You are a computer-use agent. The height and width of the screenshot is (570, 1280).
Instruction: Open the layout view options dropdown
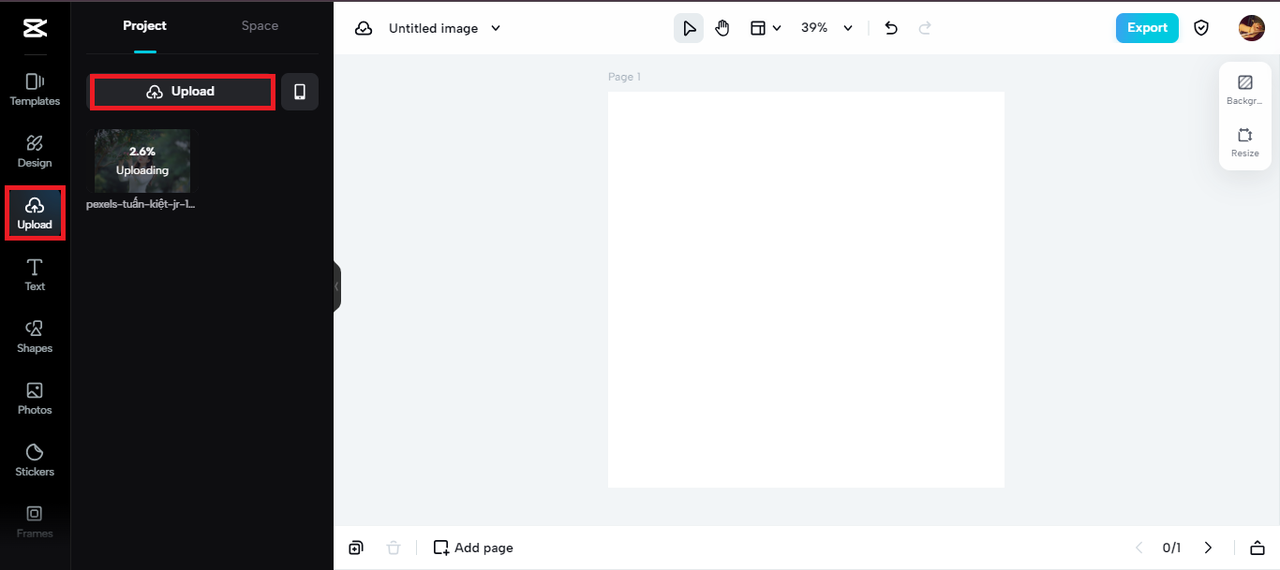[765, 28]
